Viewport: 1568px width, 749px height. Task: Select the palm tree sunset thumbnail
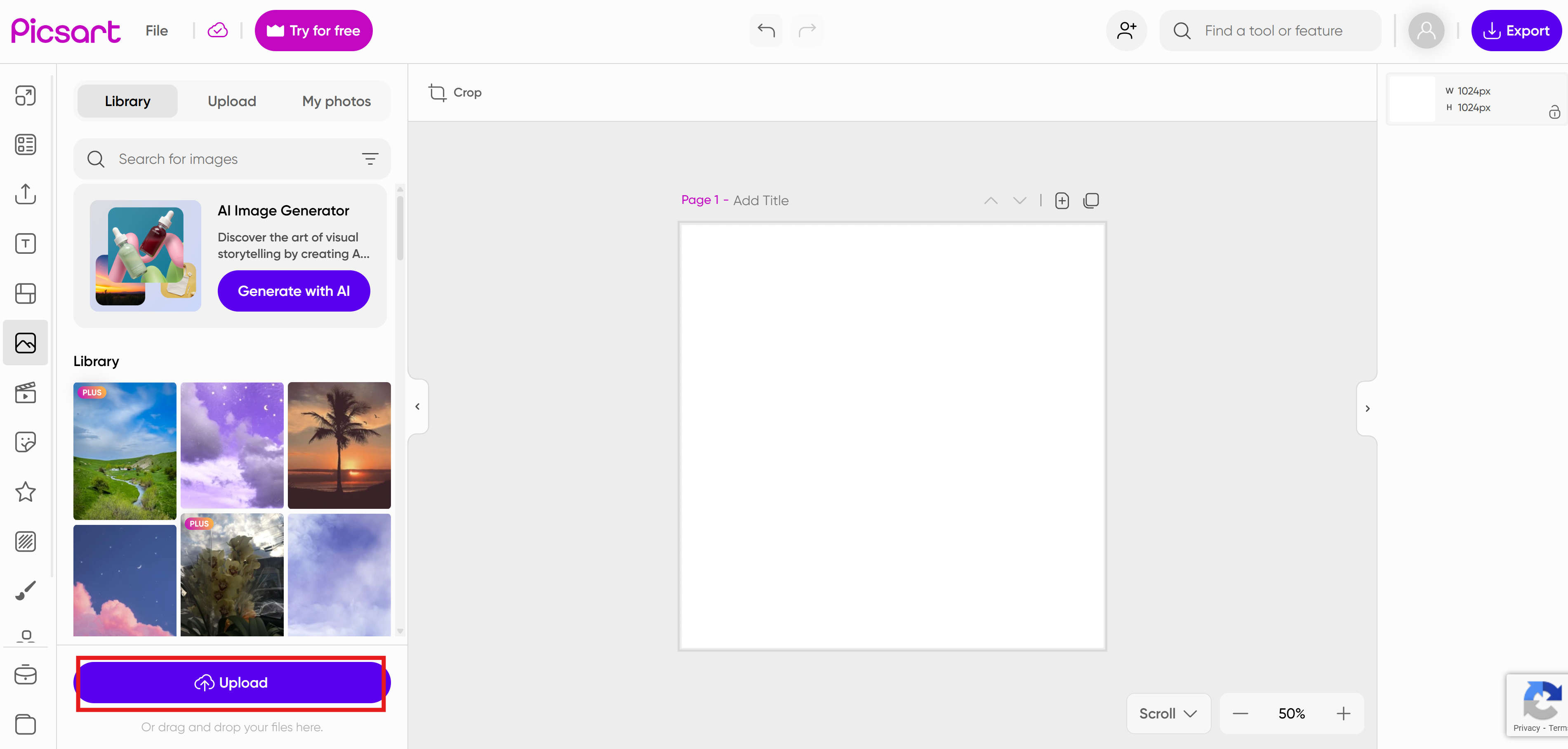(x=339, y=445)
